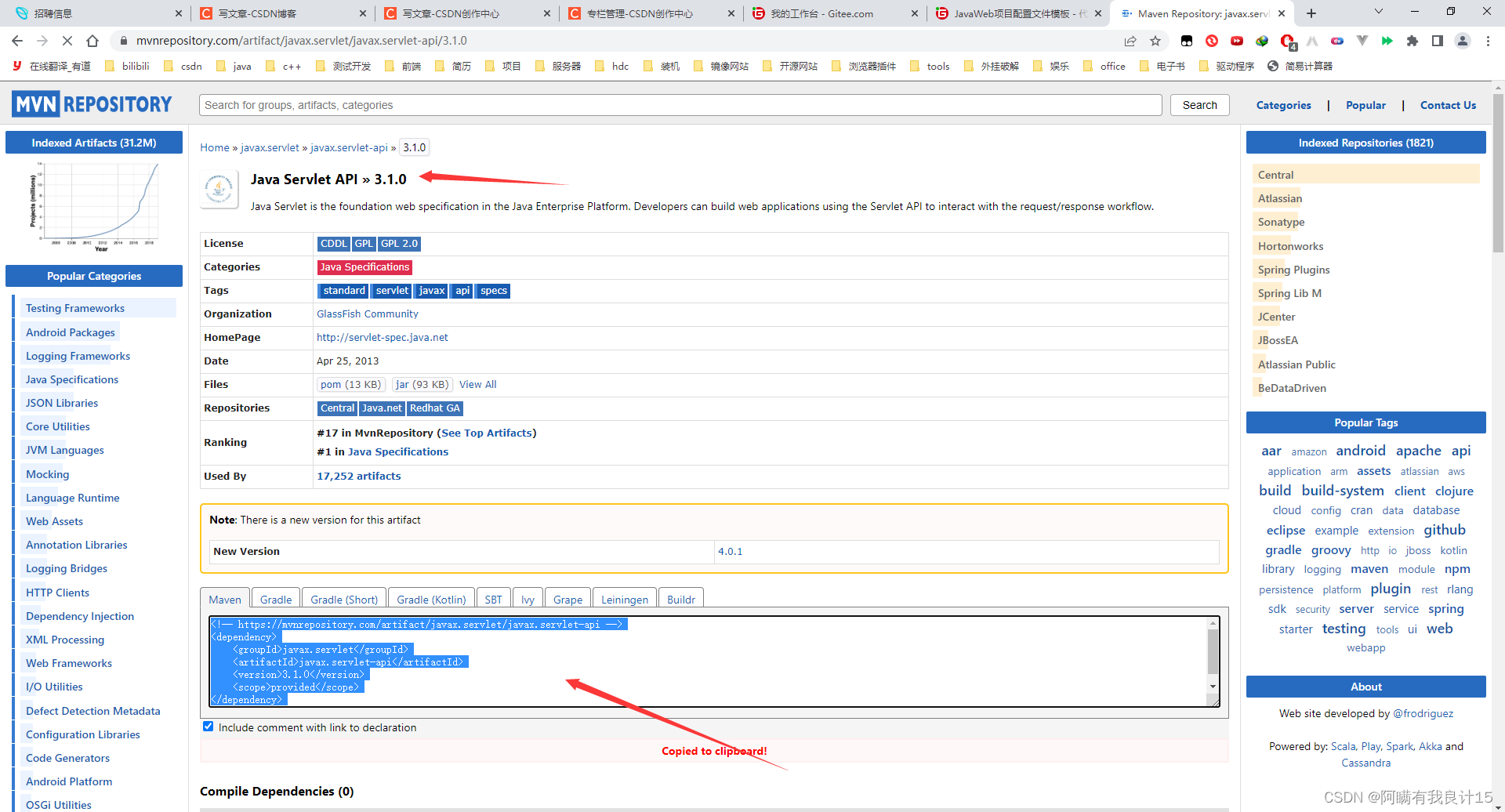This screenshot has height=812, width=1505.
Task: Open the java bookmark folder
Action: 234,67
